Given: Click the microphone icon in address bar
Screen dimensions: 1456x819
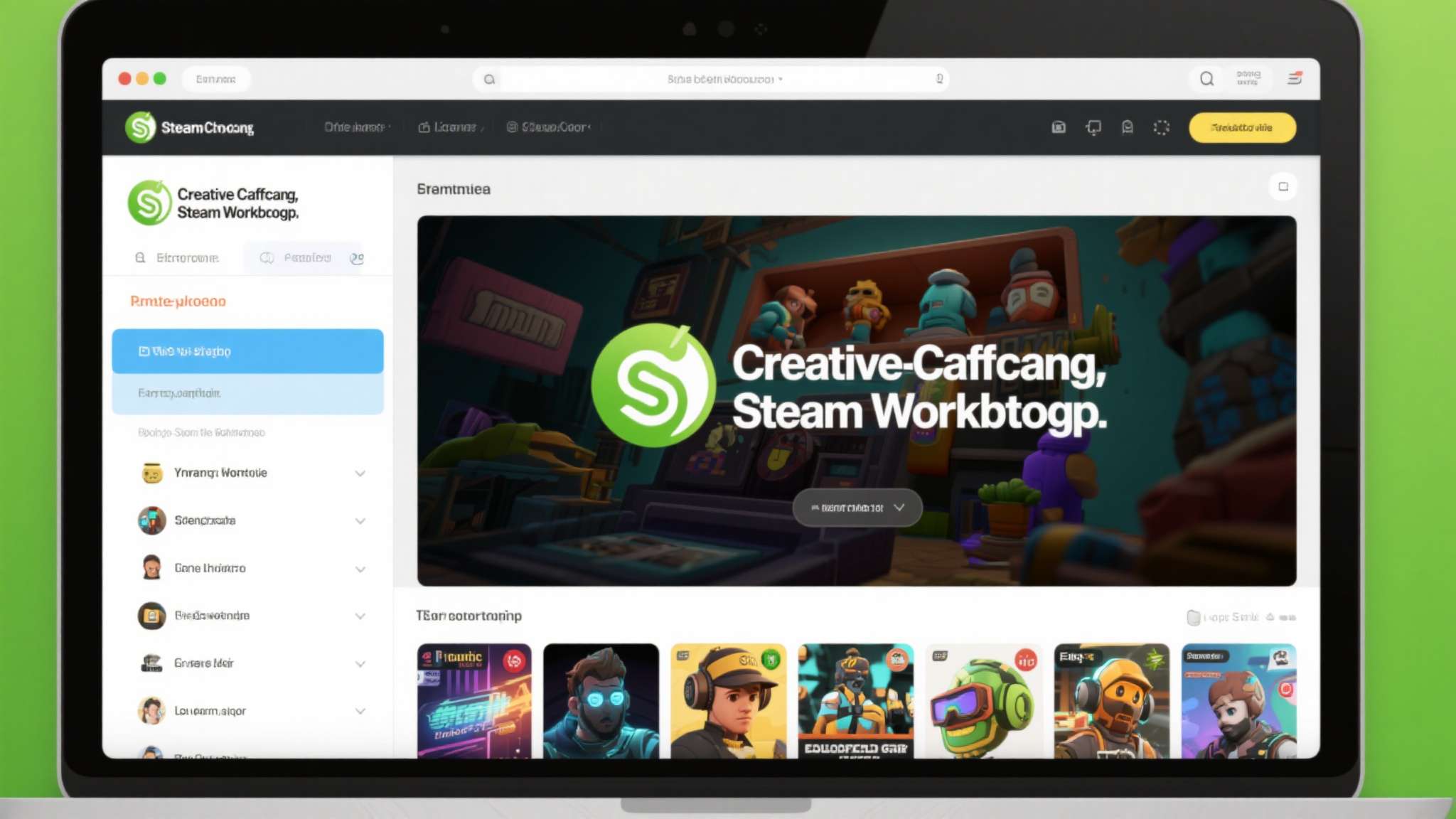Looking at the screenshot, I should point(939,79).
